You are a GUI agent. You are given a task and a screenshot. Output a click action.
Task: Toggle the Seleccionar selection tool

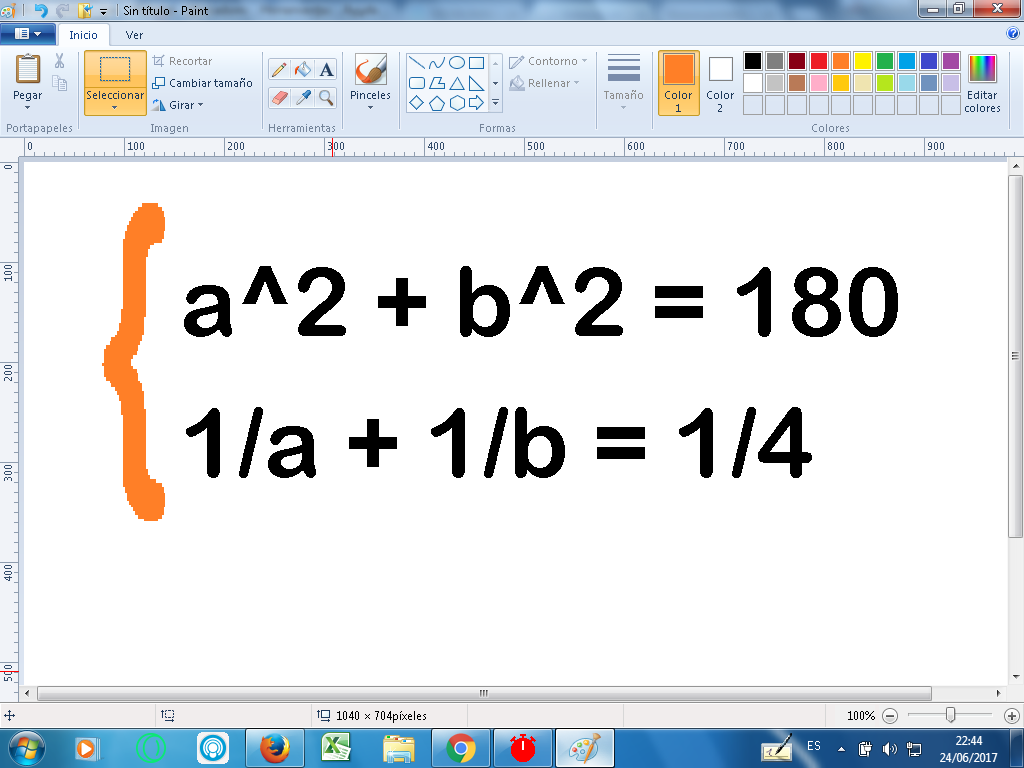[115, 82]
